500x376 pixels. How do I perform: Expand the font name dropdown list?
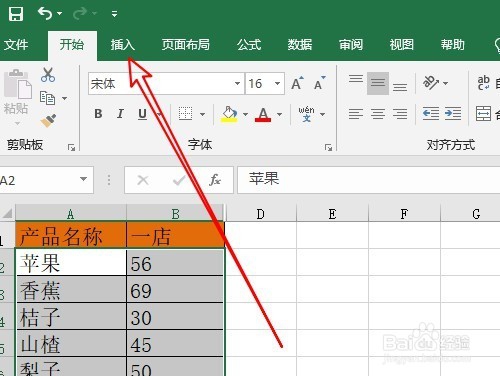(x=237, y=83)
